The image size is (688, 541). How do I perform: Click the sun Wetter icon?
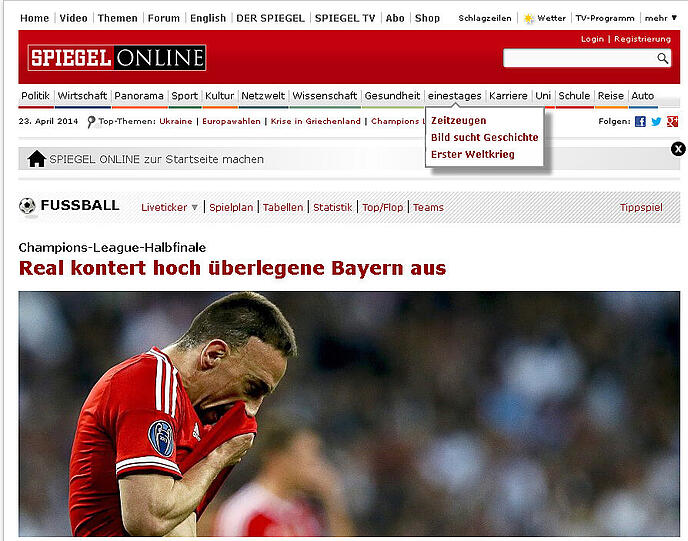click(529, 18)
